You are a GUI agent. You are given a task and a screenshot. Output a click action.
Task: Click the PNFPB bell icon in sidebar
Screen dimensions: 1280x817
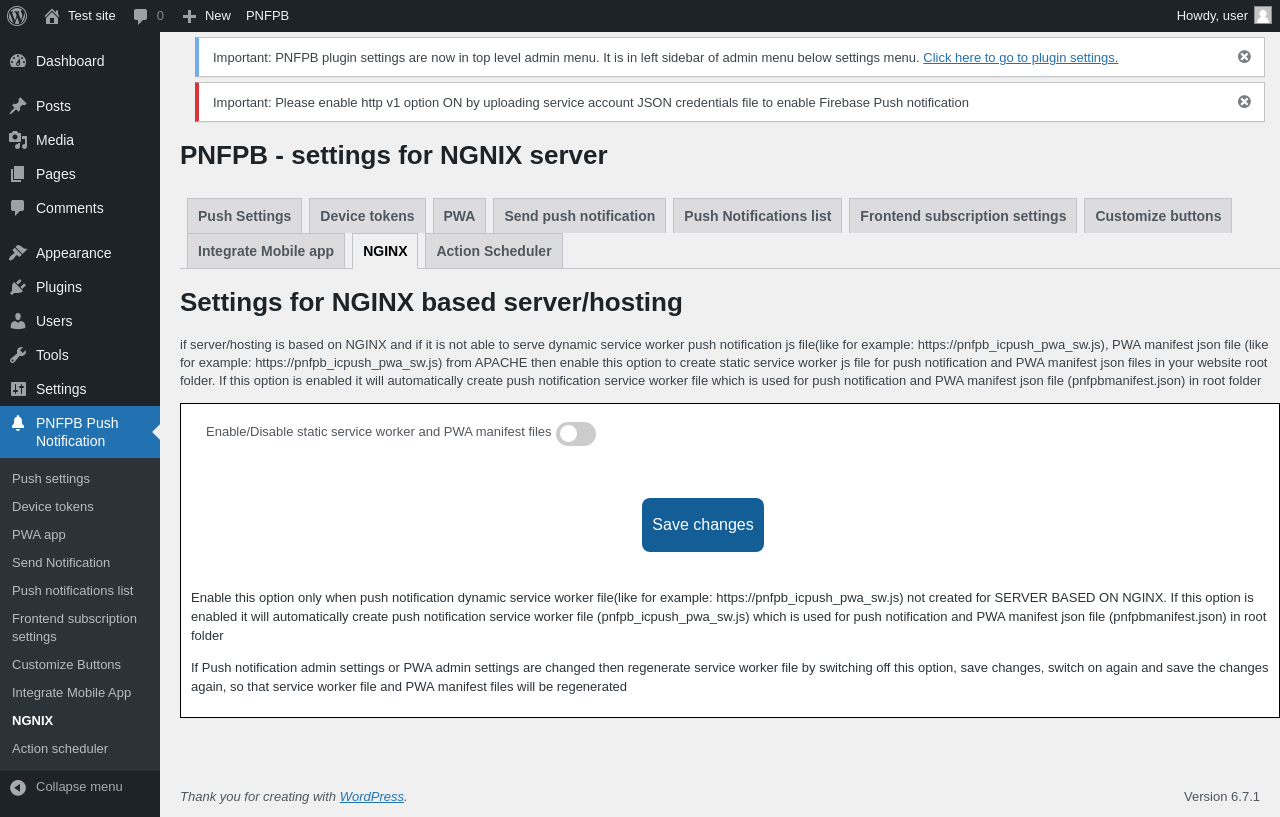(x=18, y=423)
